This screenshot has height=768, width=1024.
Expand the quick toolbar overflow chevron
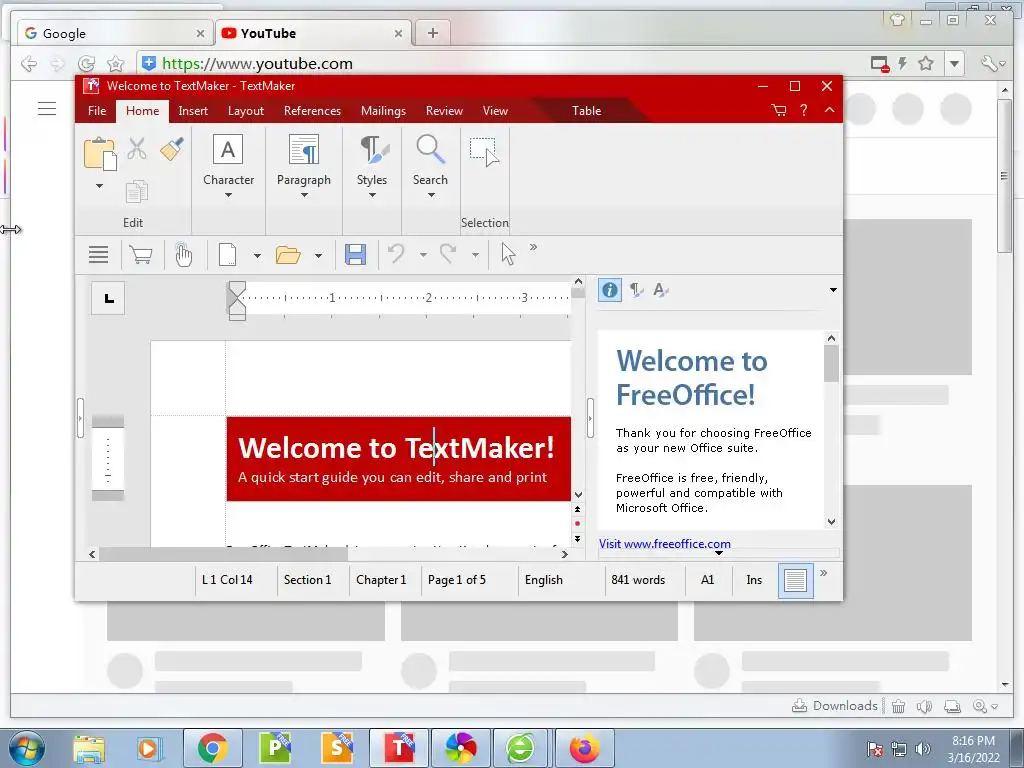pyautogui.click(x=534, y=247)
